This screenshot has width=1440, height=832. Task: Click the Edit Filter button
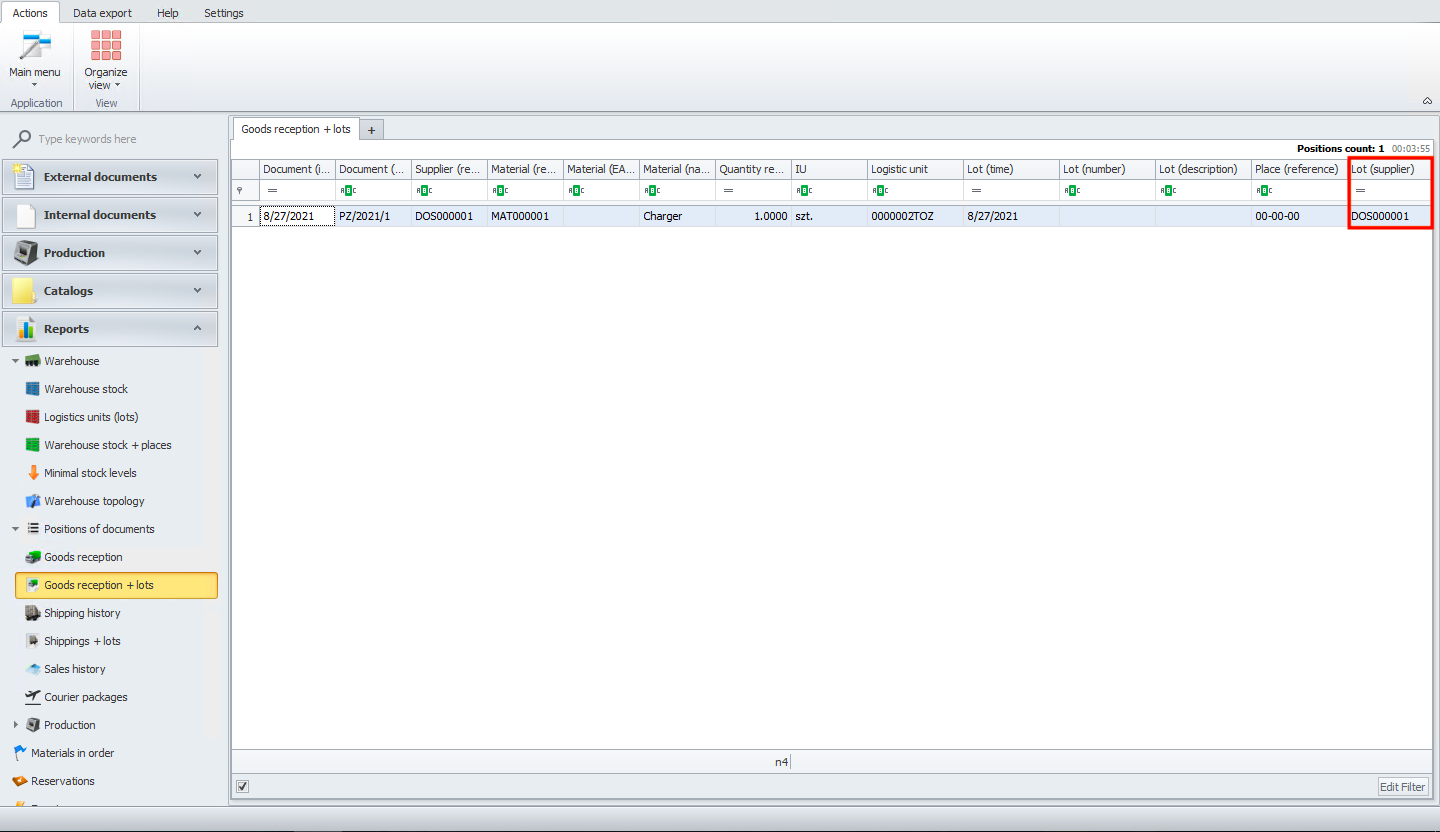click(x=1403, y=787)
